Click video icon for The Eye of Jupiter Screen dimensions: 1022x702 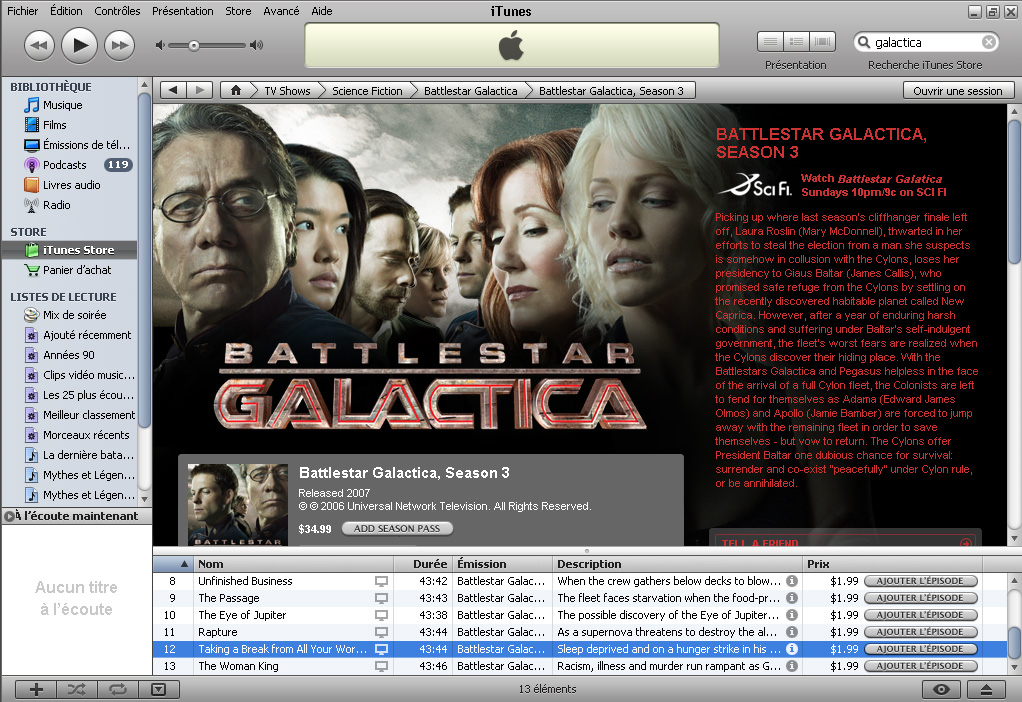tap(381, 615)
